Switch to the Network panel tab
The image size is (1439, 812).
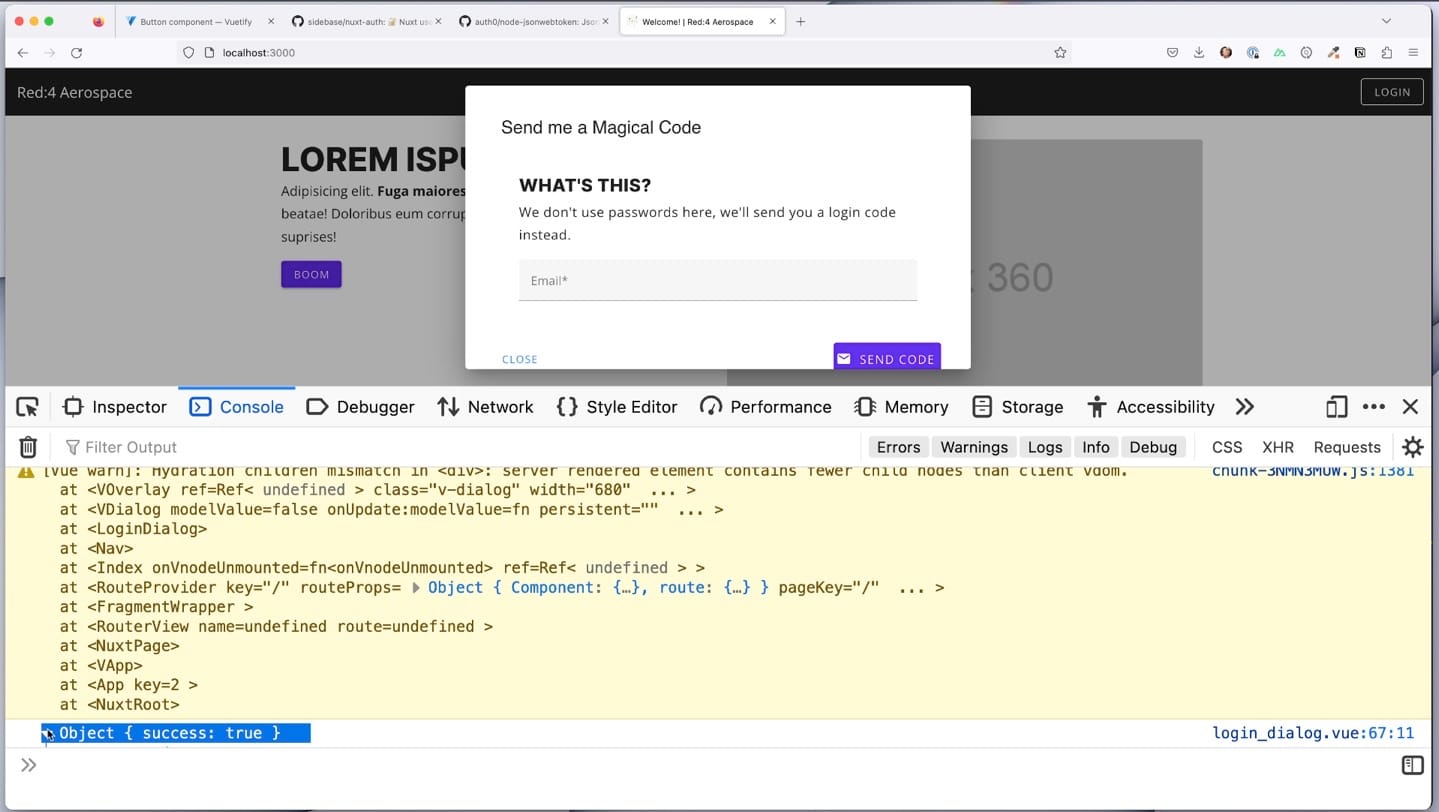pos(499,407)
